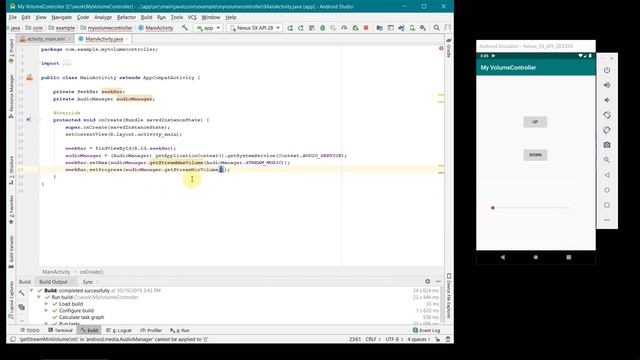640x360 pixels.
Task: Expand the Load build tree node
Action: pos(46,304)
